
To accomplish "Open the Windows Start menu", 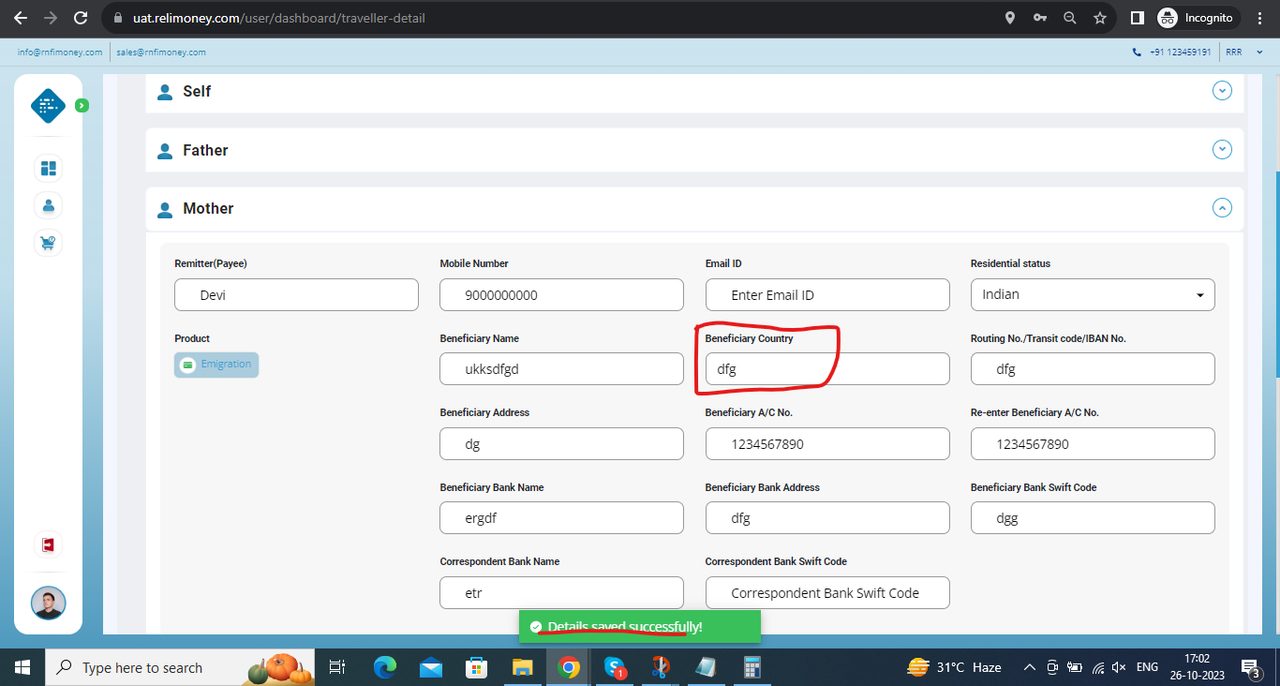I will tap(22, 667).
